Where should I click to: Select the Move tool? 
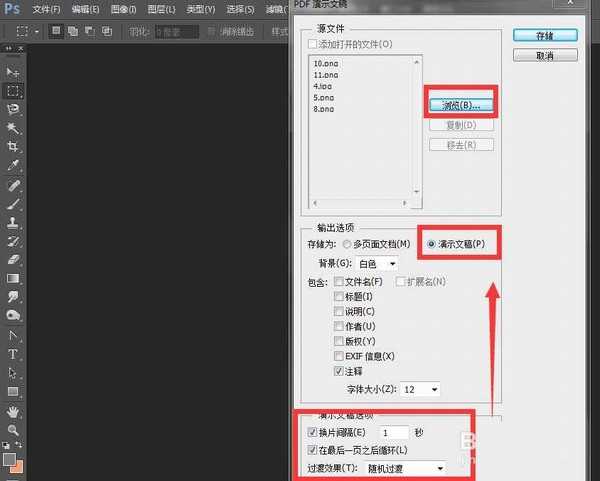(13, 73)
